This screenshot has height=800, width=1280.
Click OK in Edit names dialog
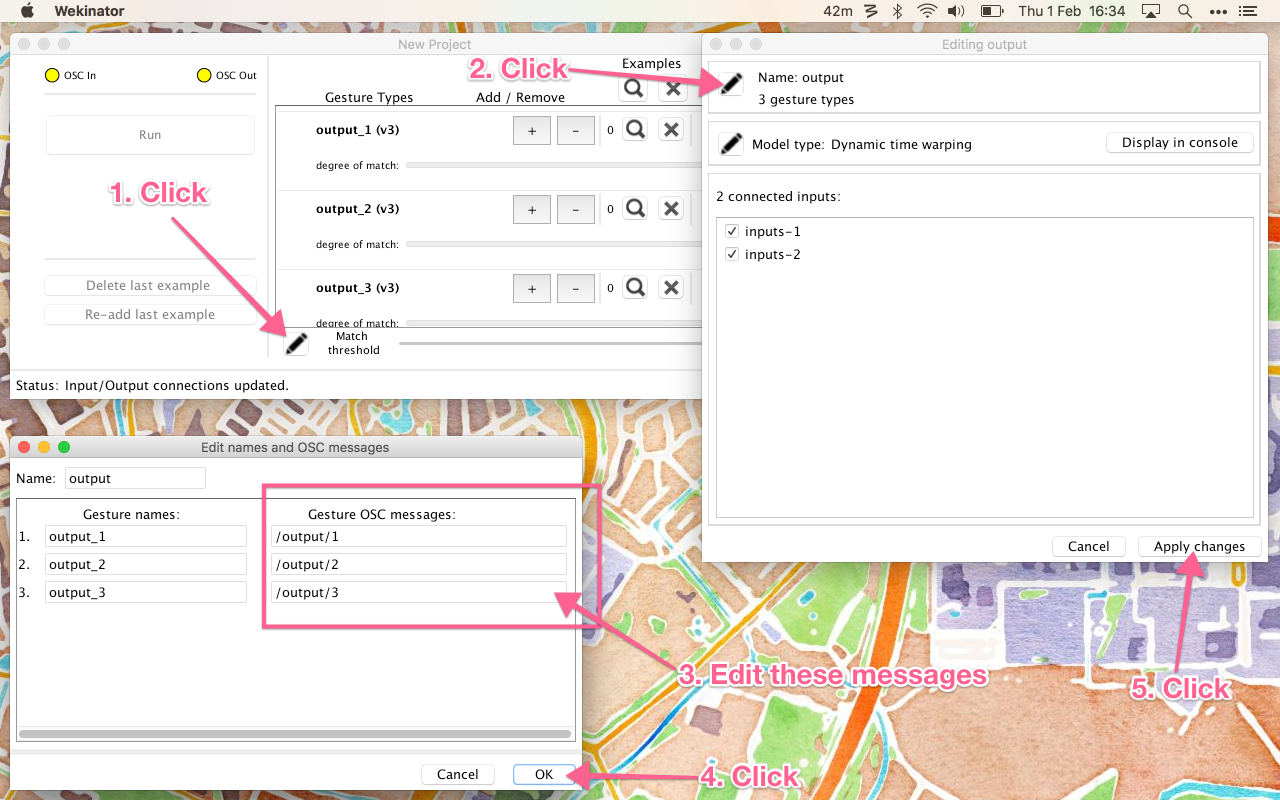(x=544, y=774)
